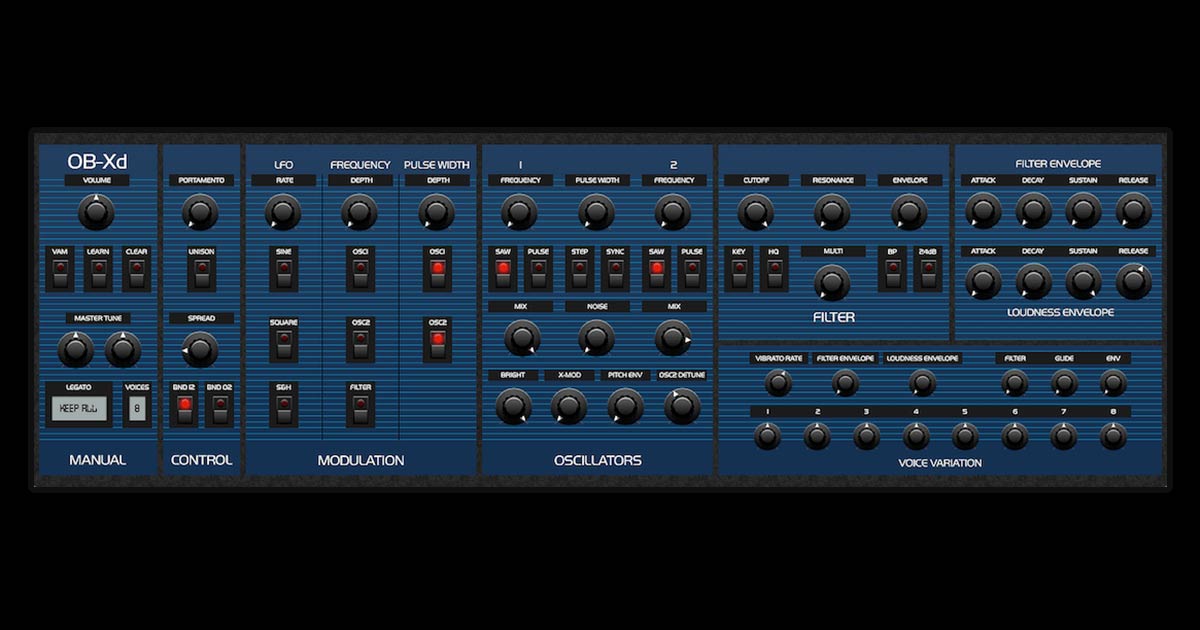
Task: Click the ENVELOPE knob in Filter section
Action: point(909,212)
